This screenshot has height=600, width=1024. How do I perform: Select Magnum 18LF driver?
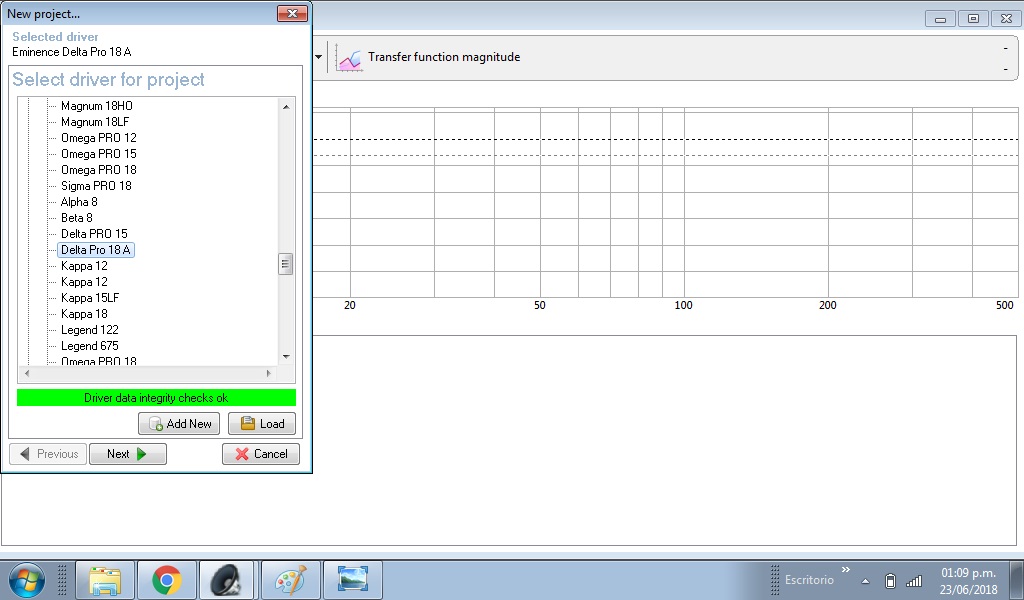(x=95, y=122)
